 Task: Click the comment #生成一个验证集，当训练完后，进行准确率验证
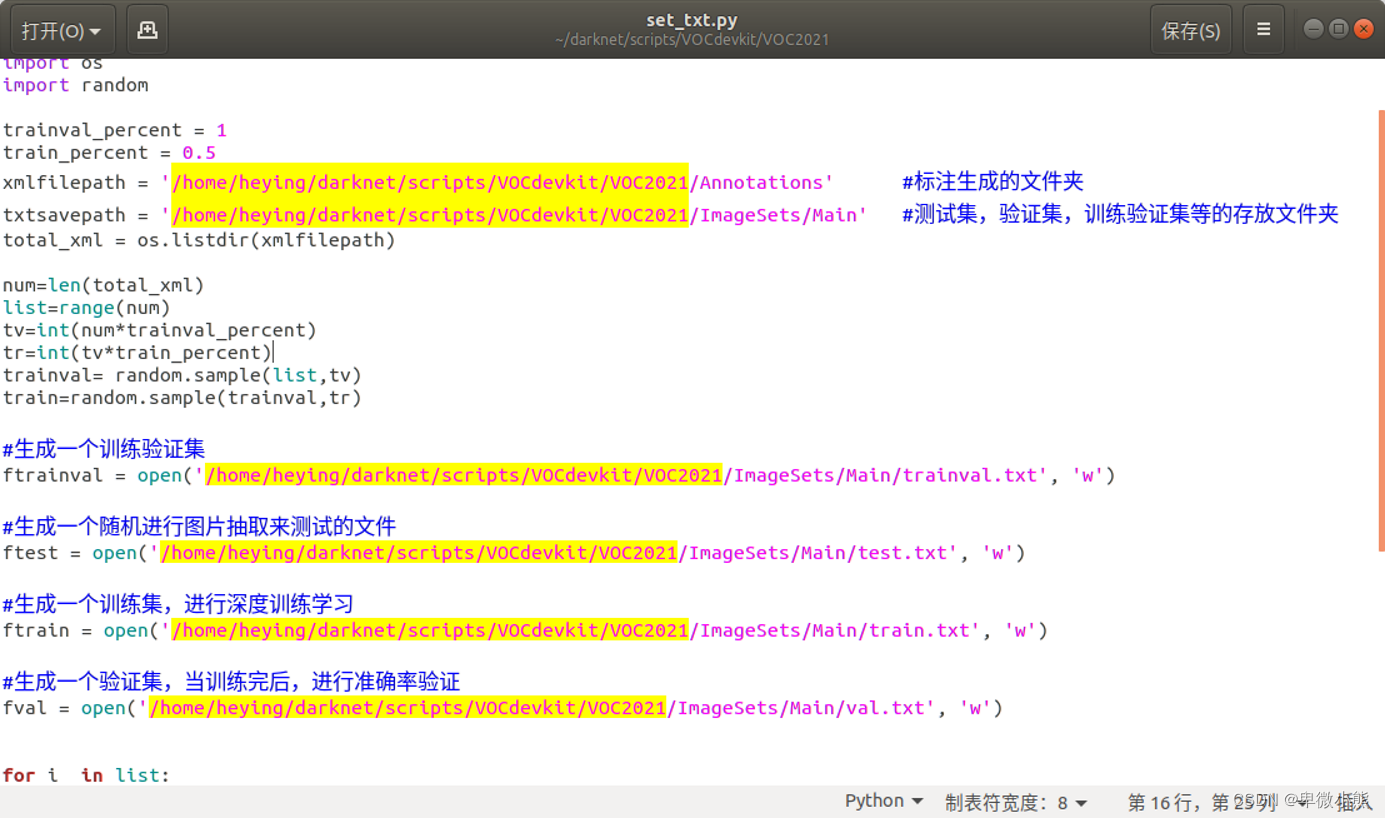point(231,682)
